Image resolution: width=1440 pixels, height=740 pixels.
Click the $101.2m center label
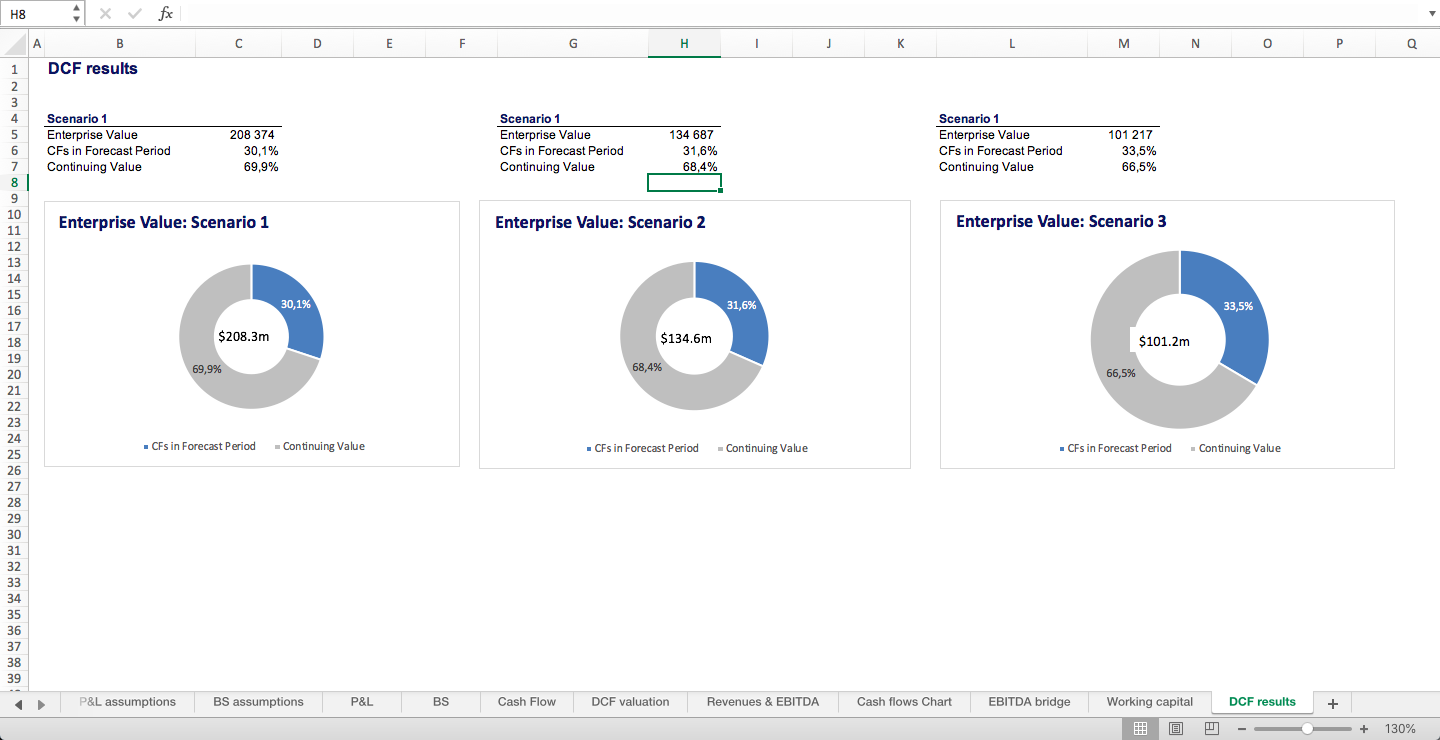(1164, 341)
